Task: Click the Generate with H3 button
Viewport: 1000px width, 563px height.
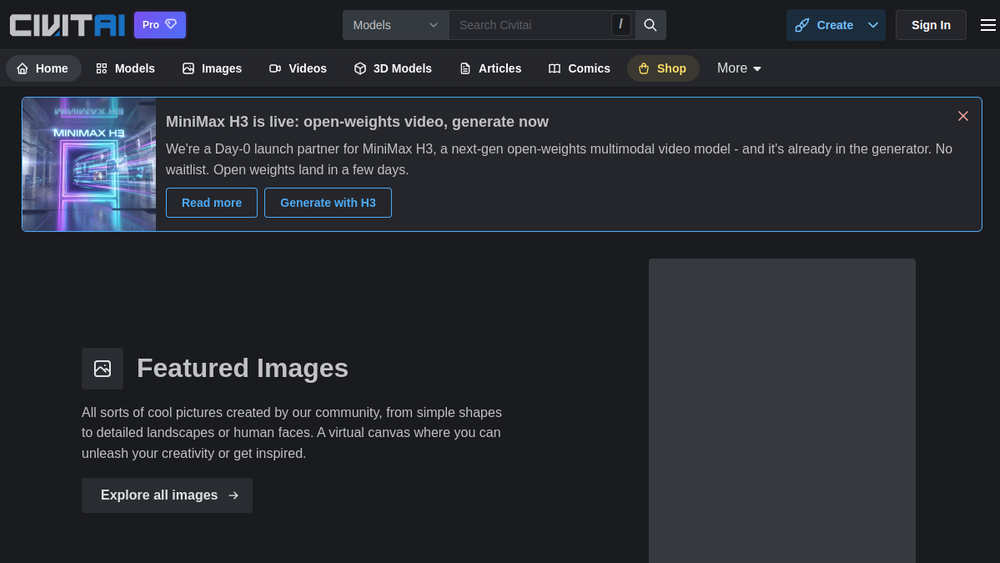Action: click(x=328, y=203)
